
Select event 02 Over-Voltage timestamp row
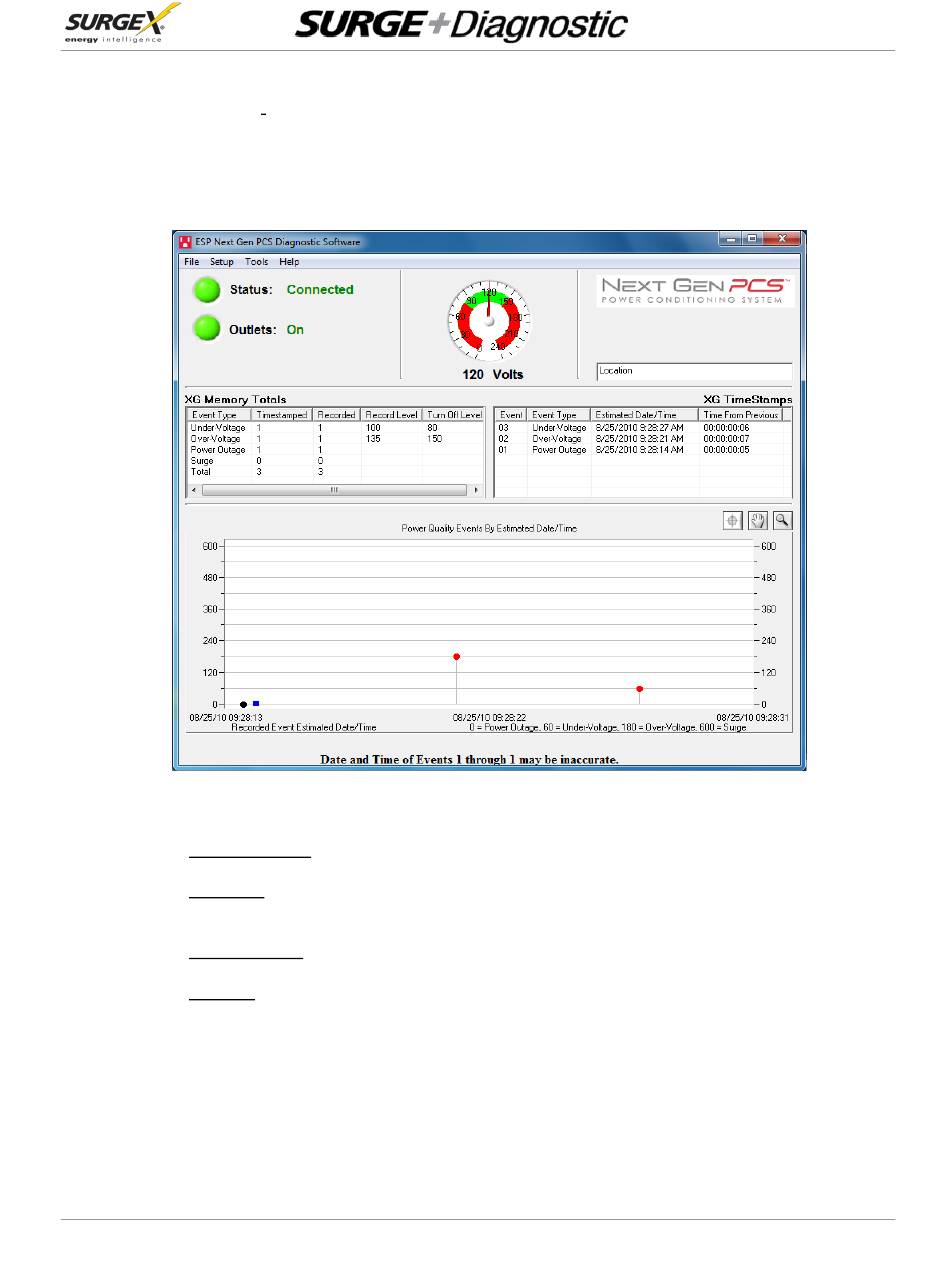point(643,439)
